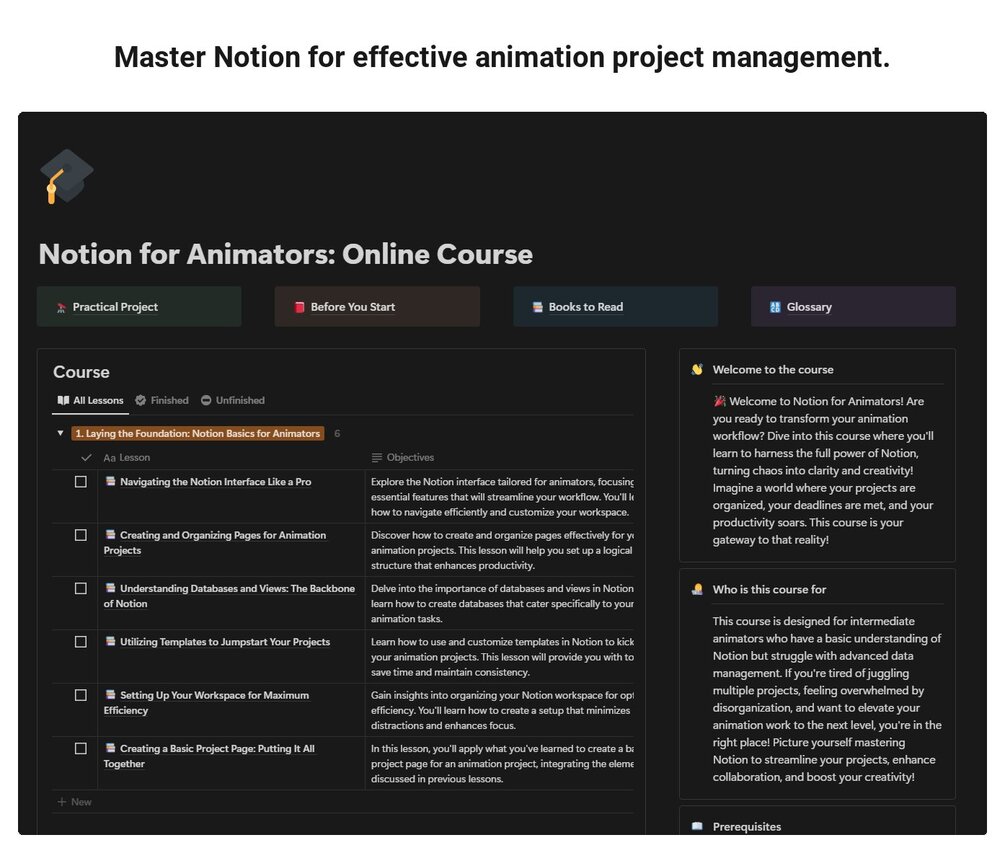Click the Welcome to the course heading
Image resolution: width=1005 pixels, height=853 pixels.
pos(773,370)
